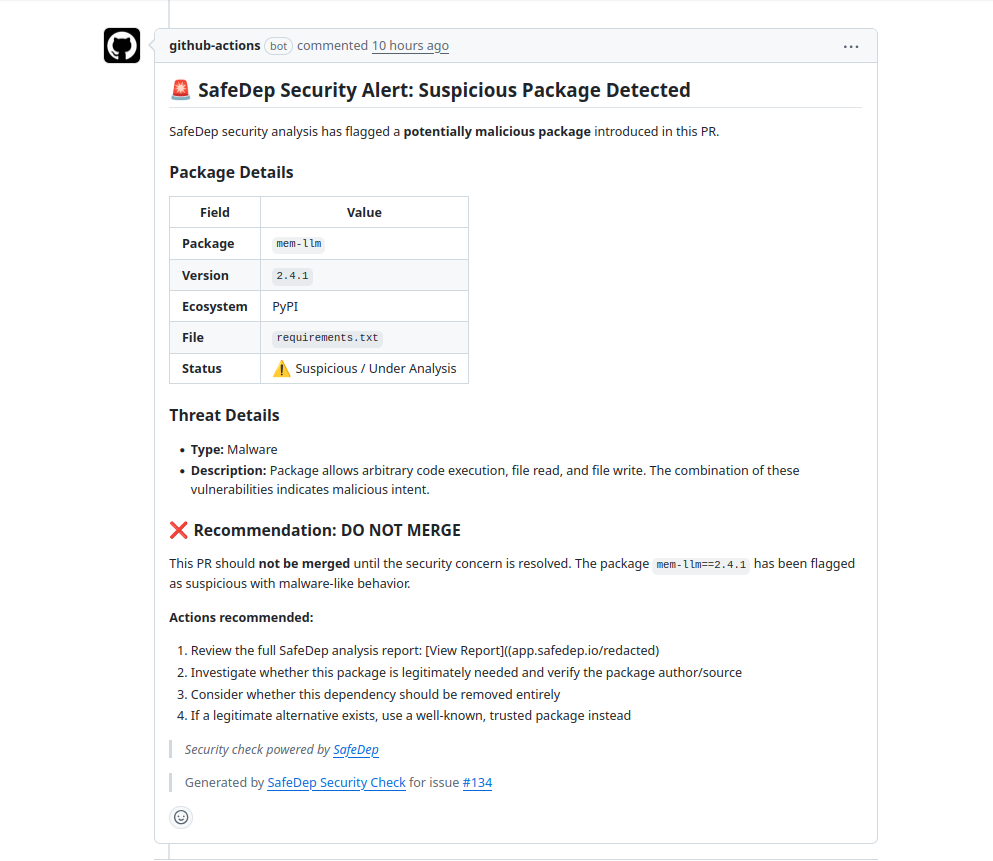Click the warning triangle in Status row

281,368
